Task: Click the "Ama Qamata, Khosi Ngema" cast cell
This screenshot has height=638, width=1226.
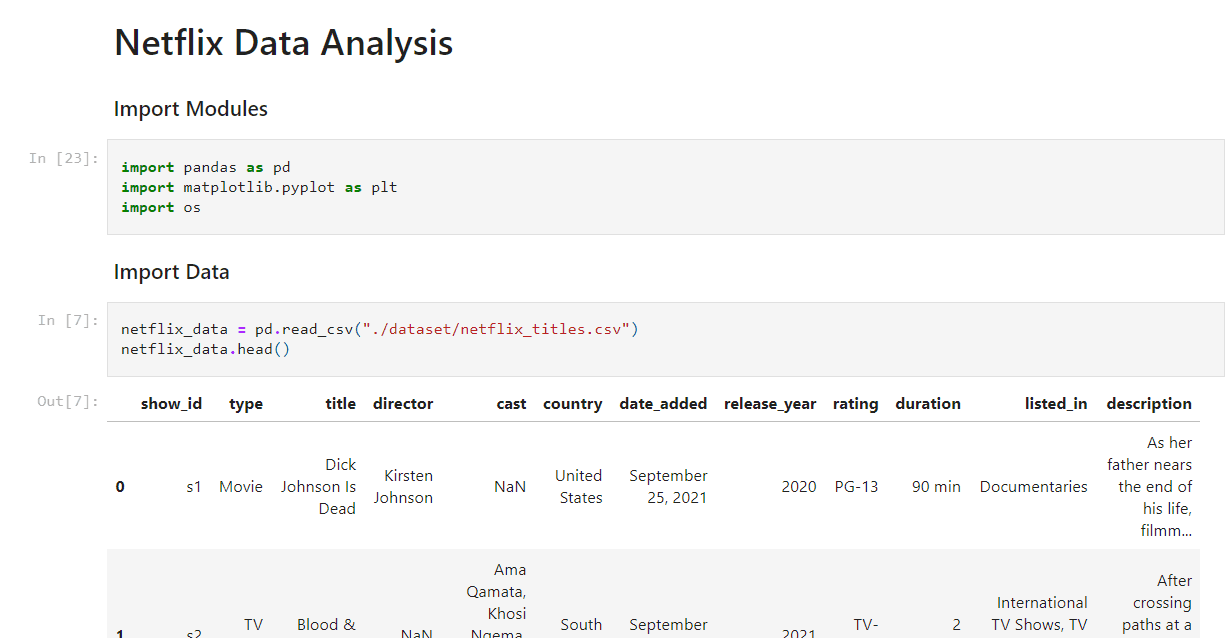Action: (496, 602)
